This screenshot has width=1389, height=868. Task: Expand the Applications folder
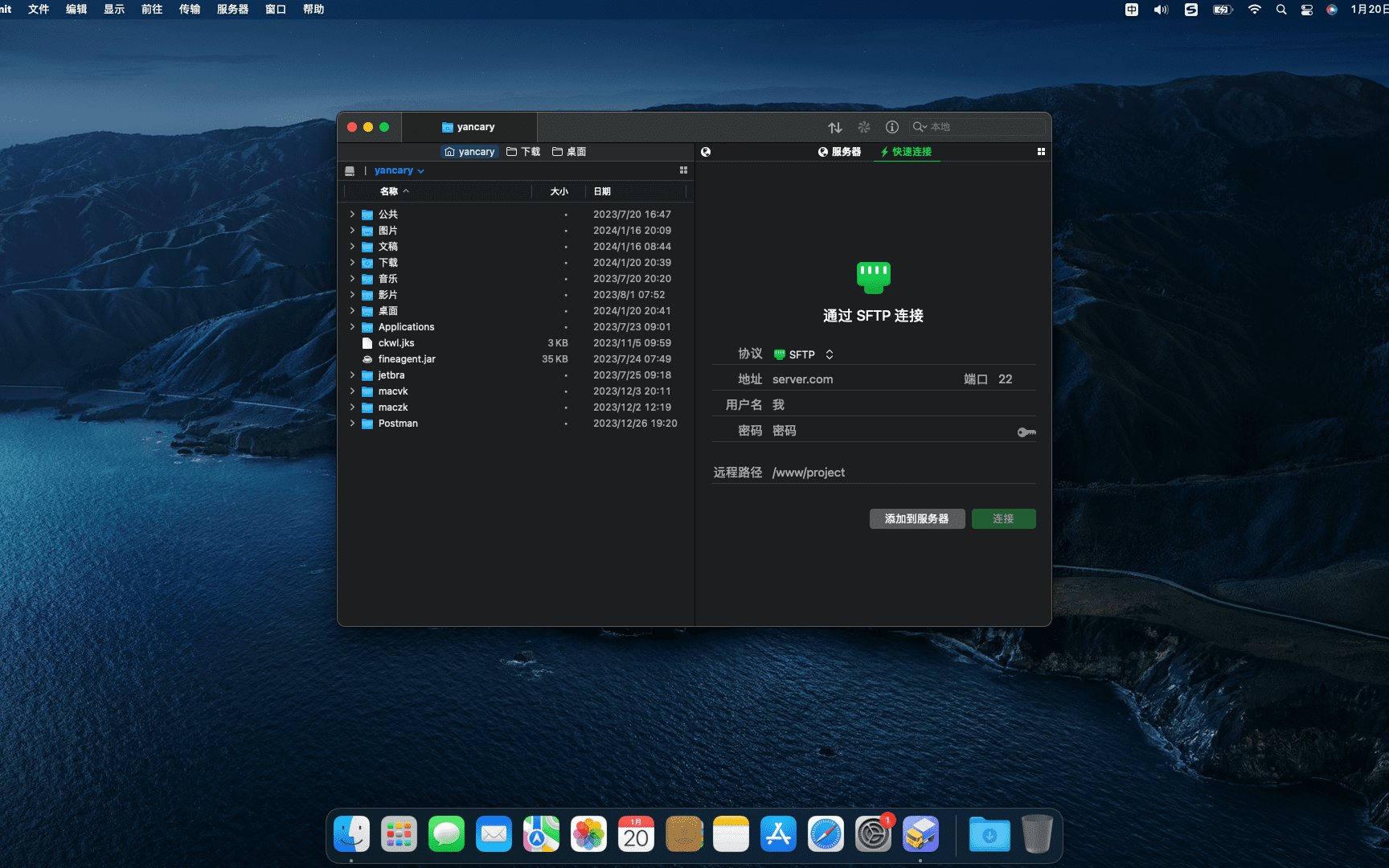[352, 327]
